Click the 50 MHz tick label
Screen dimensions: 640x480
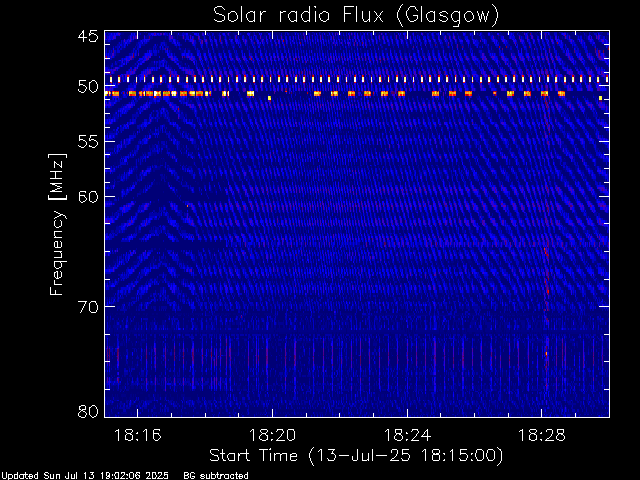[x=88, y=87]
